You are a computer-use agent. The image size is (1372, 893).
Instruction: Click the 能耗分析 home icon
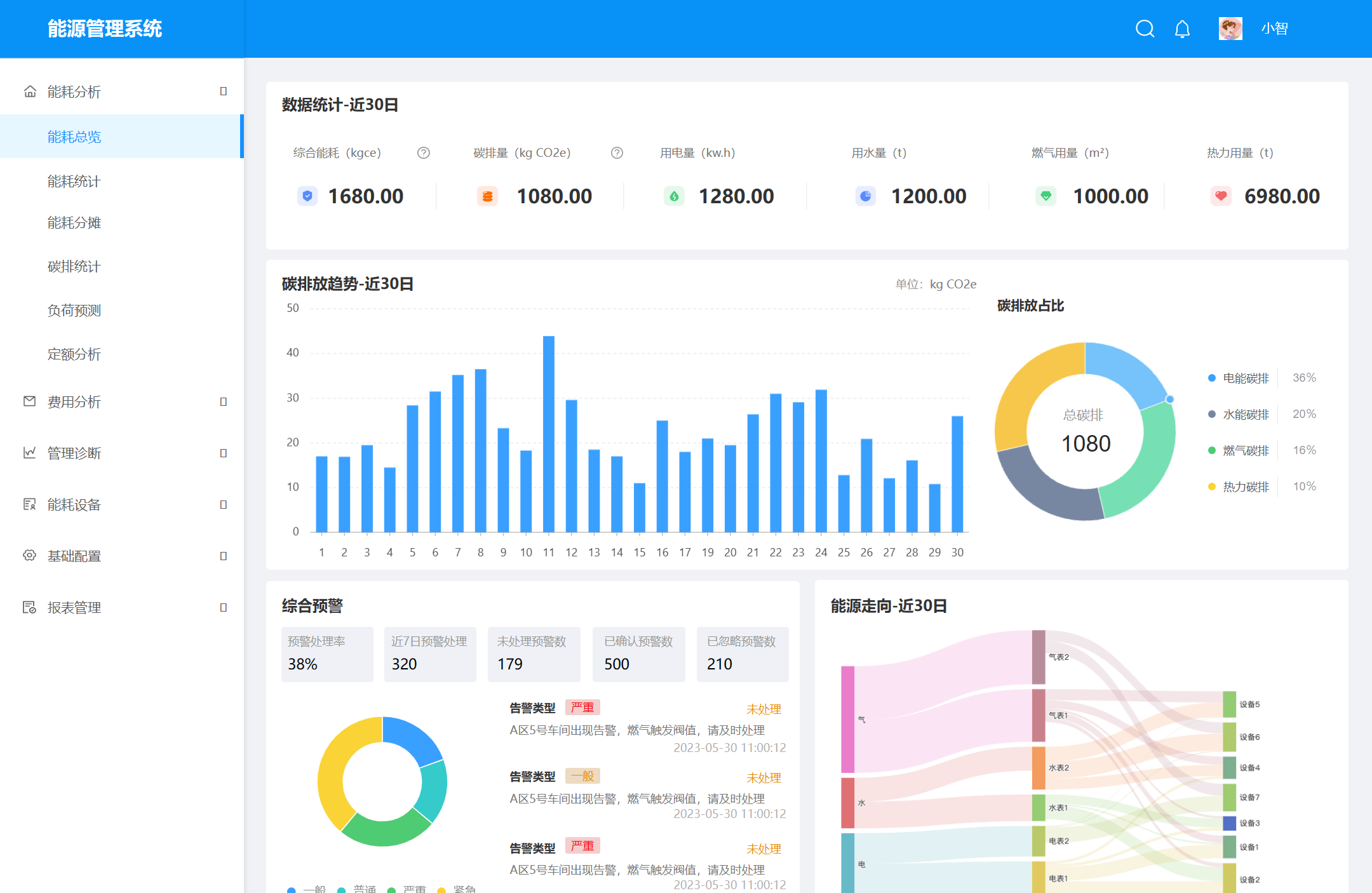(x=30, y=91)
